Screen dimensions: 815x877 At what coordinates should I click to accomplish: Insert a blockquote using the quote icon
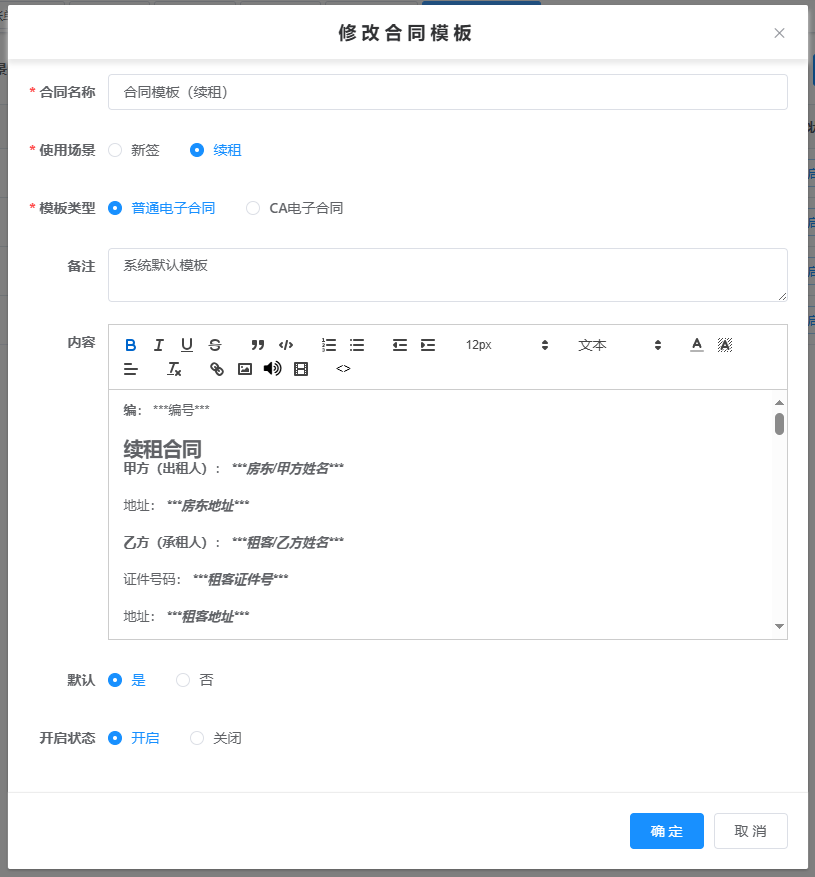point(257,345)
